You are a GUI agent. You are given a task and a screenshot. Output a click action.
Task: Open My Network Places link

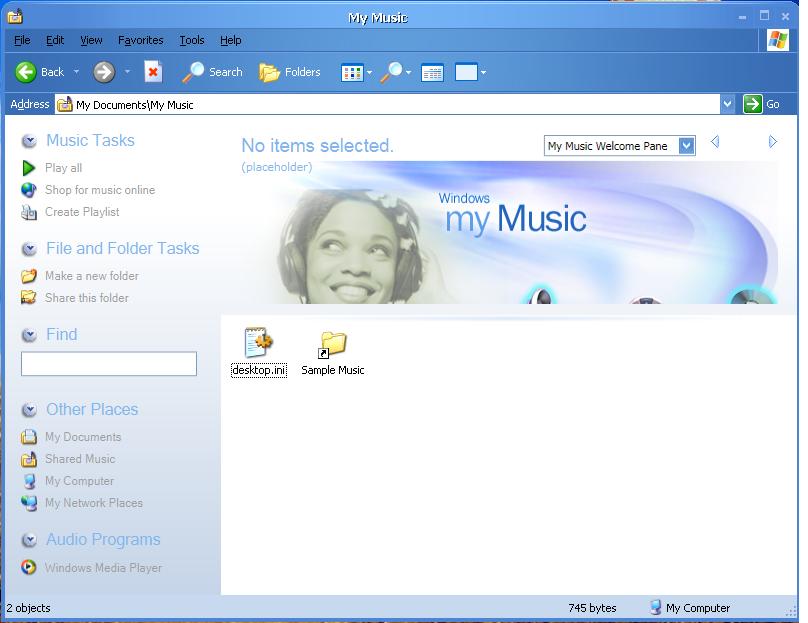coord(94,503)
